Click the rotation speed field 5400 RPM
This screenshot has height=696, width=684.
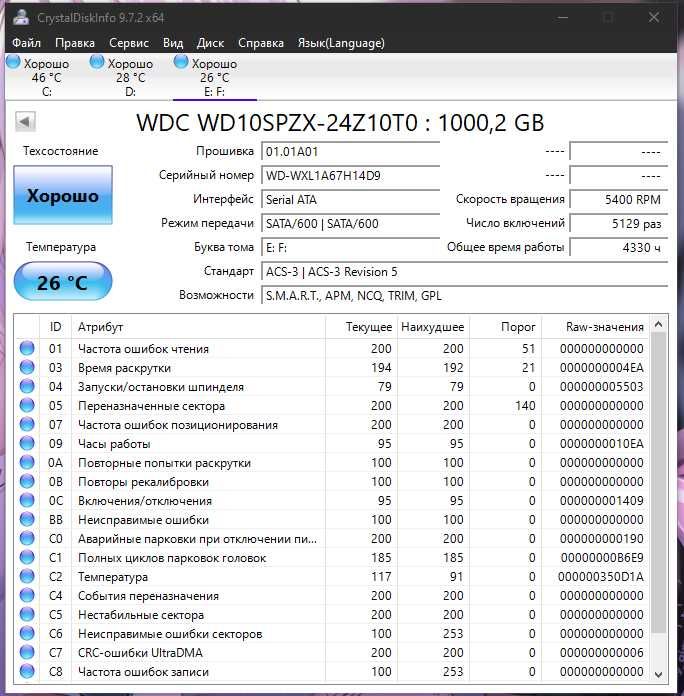click(619, 200)
